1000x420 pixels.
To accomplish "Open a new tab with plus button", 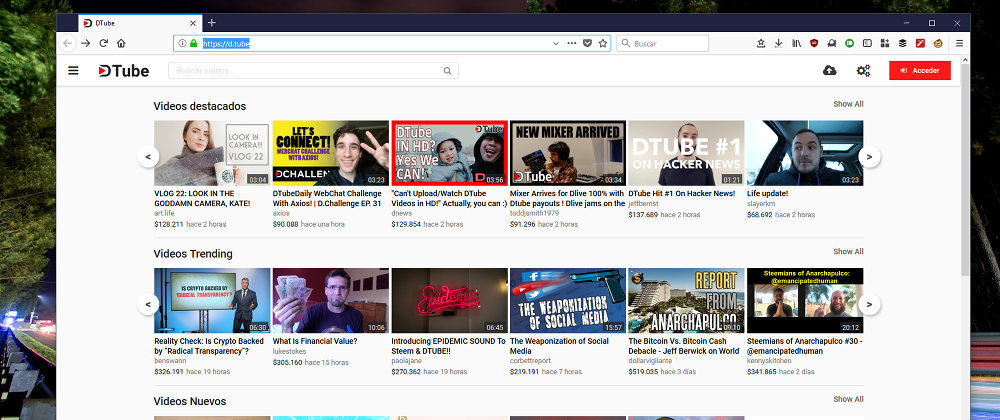I will coord(212,23).
